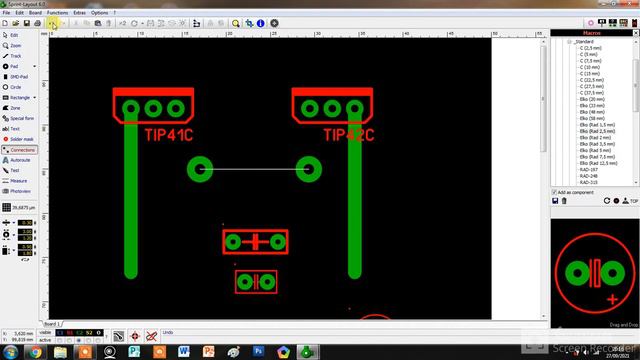Select the Zone tool
This screenshot has width=640, height=360.
[11, 108]
